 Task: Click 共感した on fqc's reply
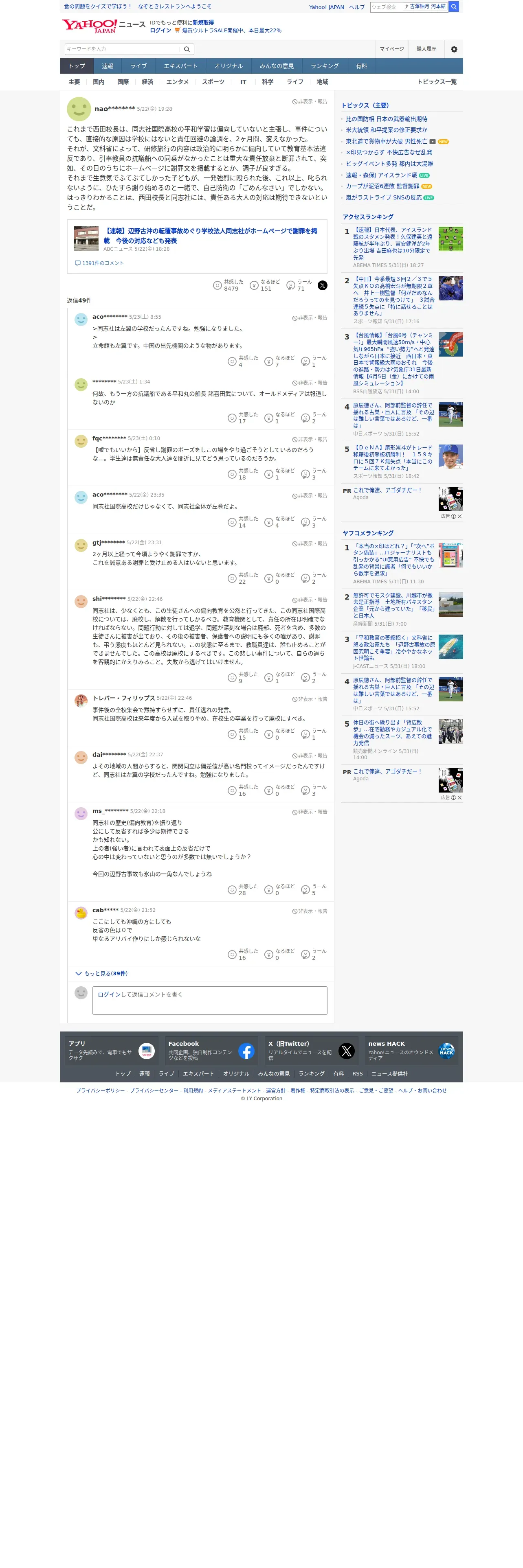[x=232, y=474]
